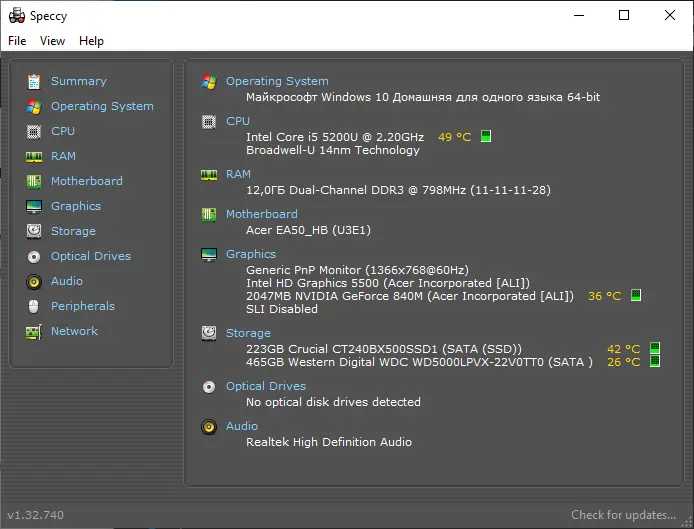Screen dimensions: 694x529
Task: Click the Motherboard heading link in main panel
Action: point(262,214)
